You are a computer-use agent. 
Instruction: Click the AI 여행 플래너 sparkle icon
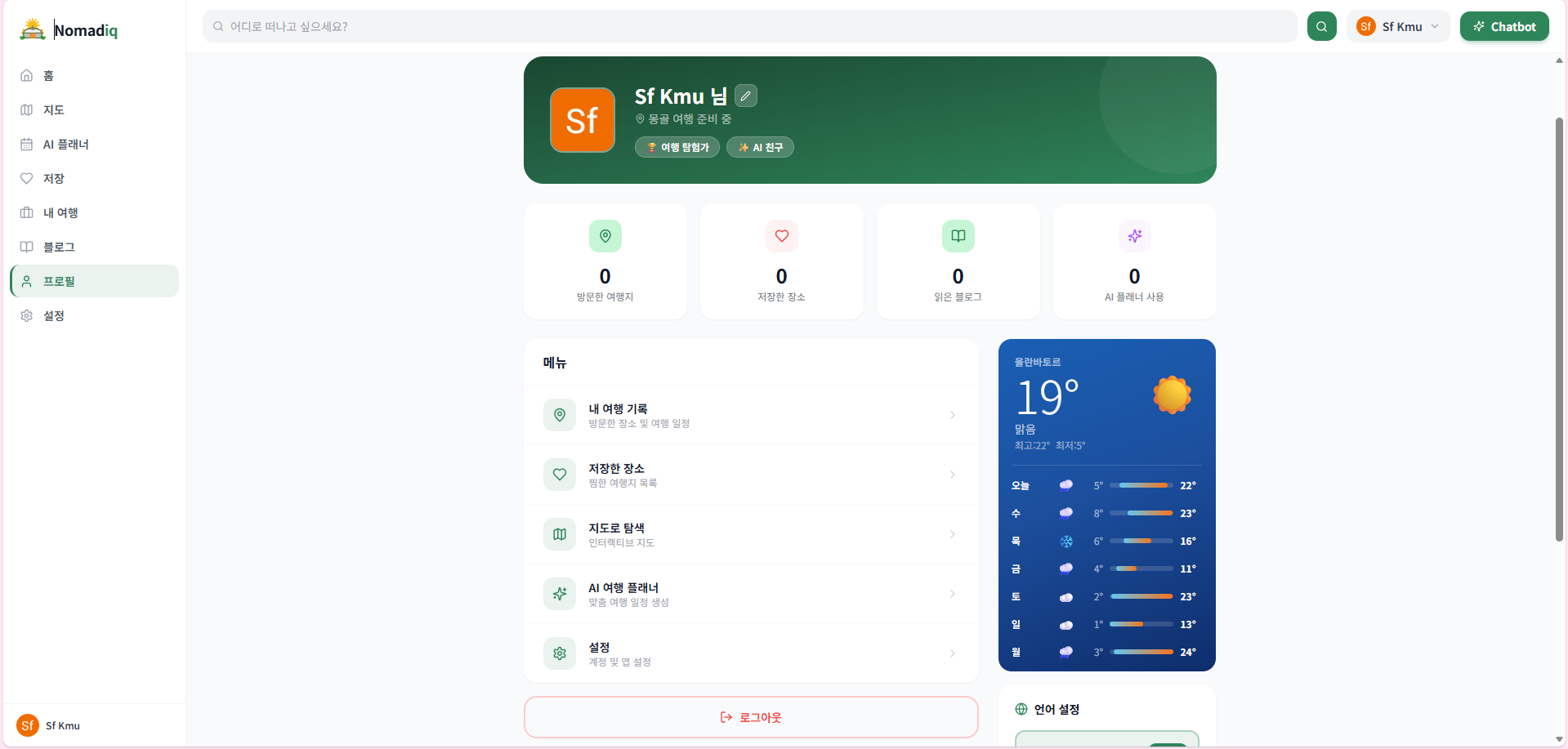[560, 594]
